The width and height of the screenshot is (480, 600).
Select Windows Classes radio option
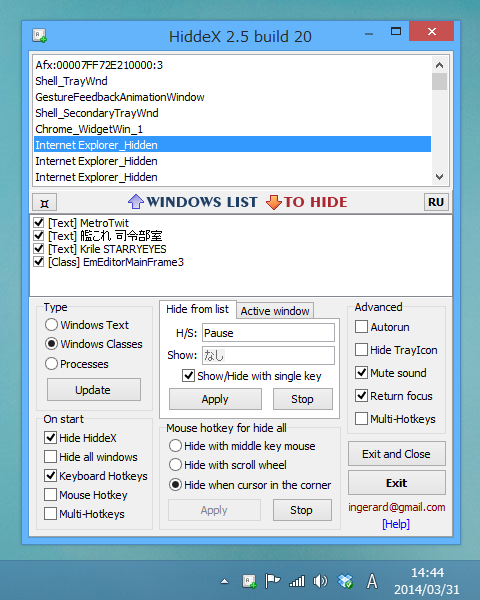point(94,344)
